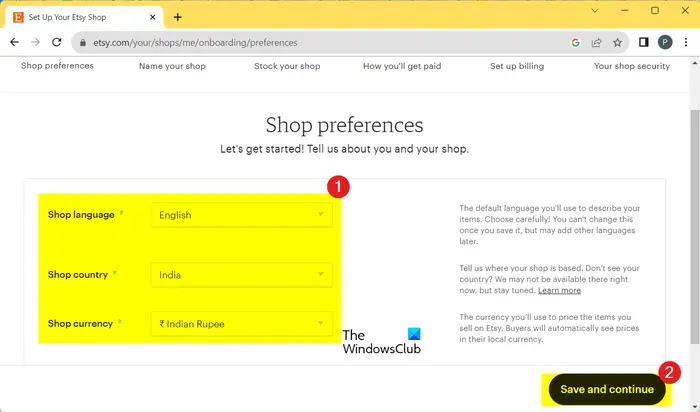Open the How you'll get paid step
The image size is (700, 412).
point(402,66)
